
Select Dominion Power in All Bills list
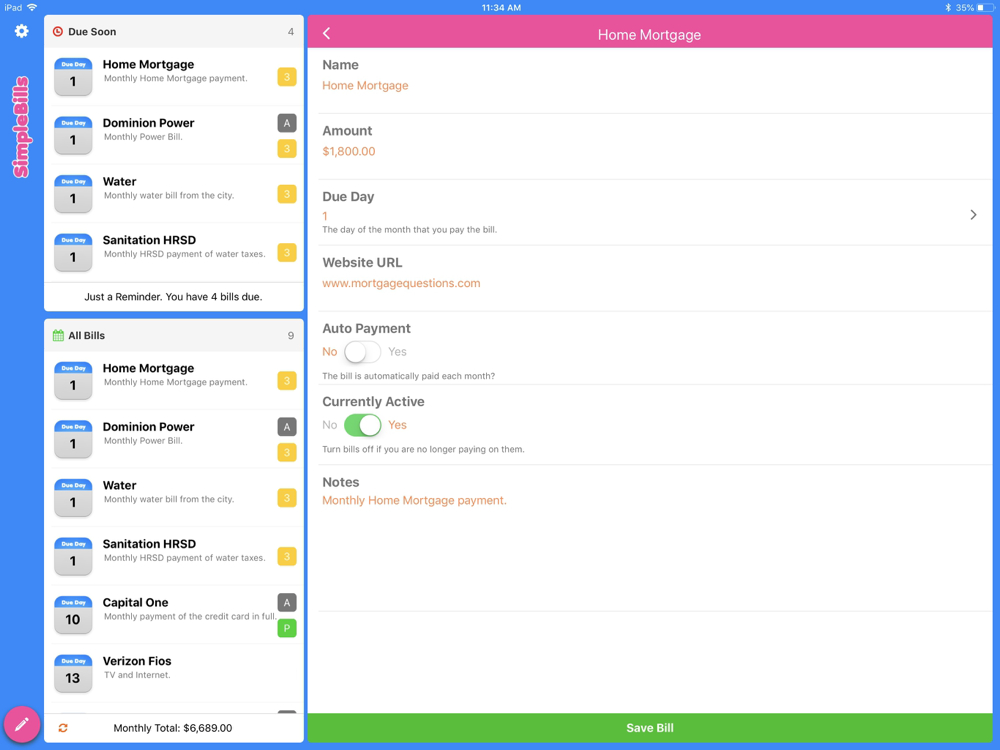tap(174, 439)
